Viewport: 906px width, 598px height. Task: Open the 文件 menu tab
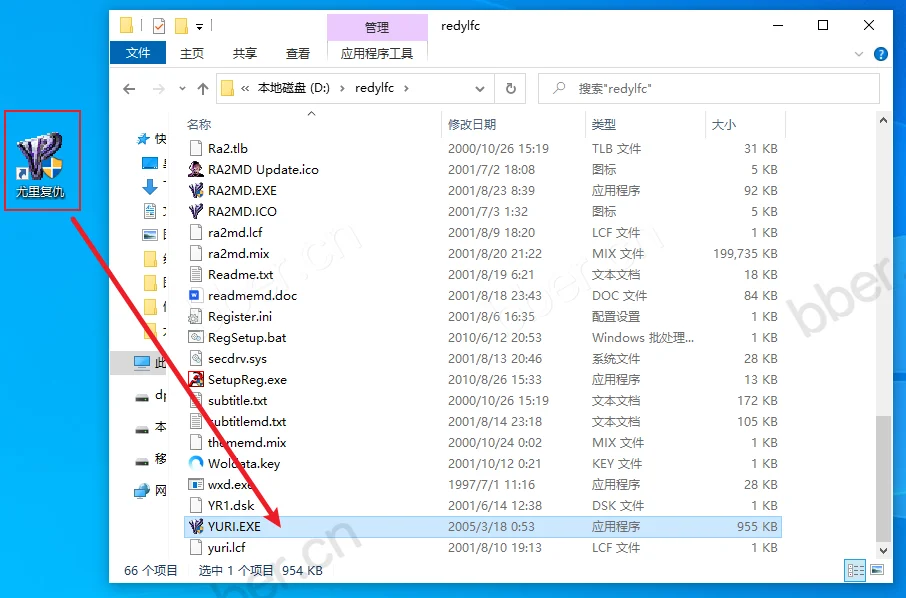138,53
